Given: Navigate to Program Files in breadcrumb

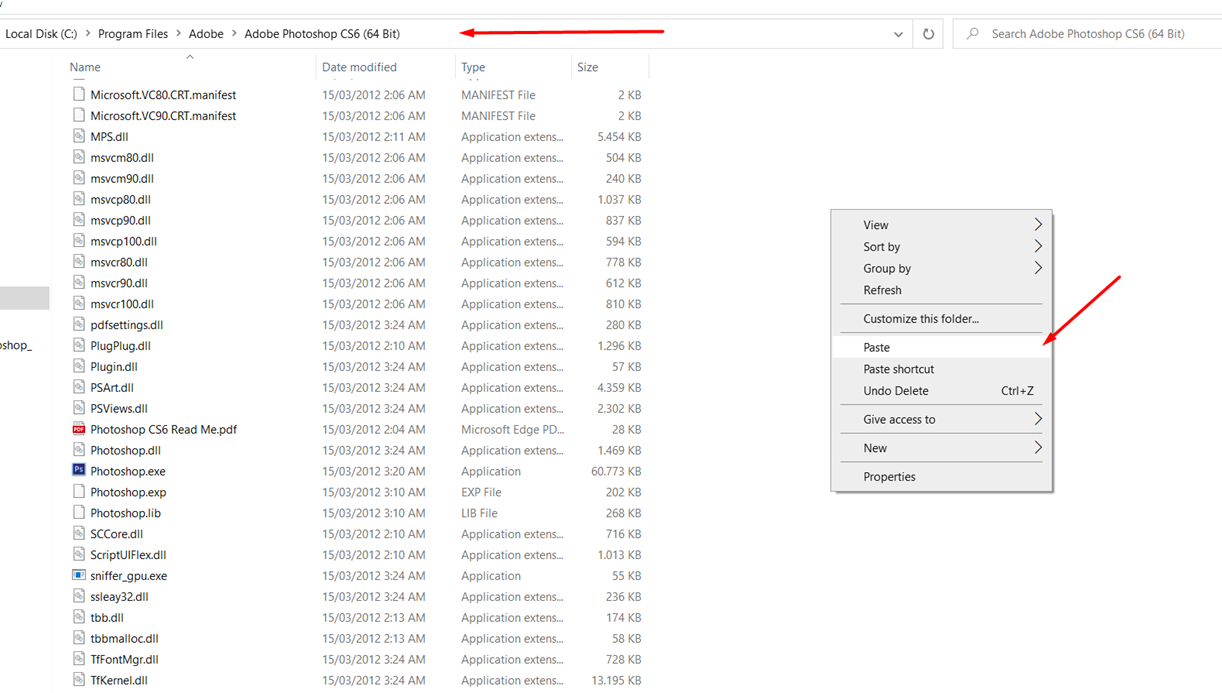Looking at the screenshot, I should tap(133, 34).
